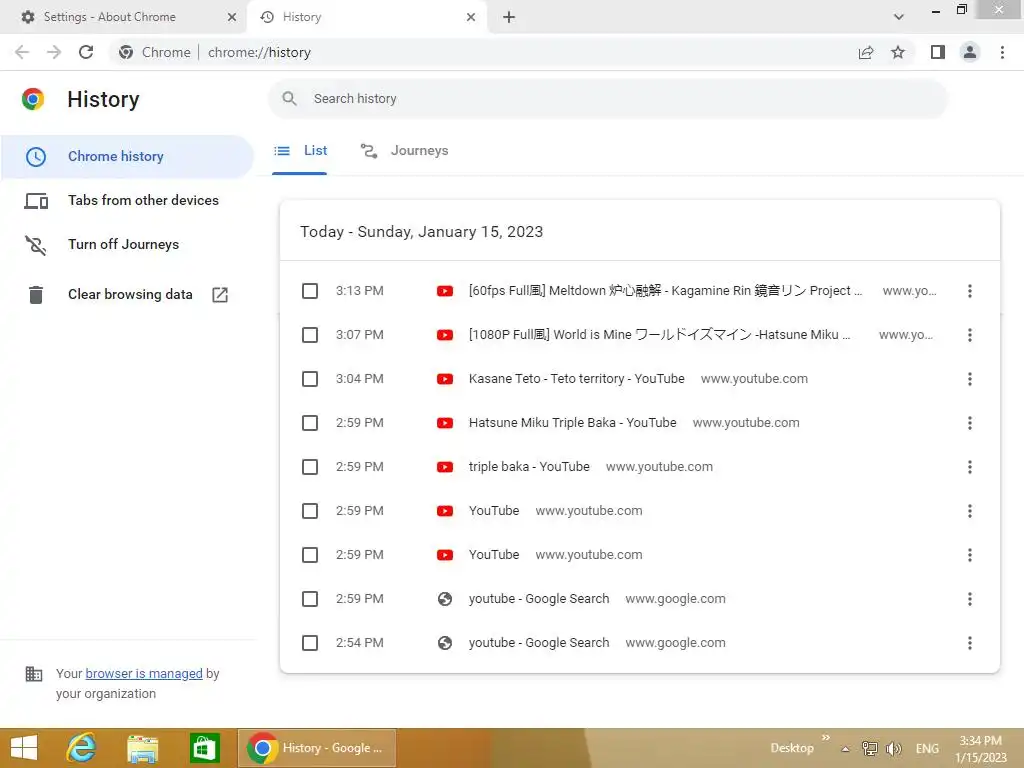Viewport: 1024px width, 768px height.
Task: Open the profile avatar menu
Action: pos(970,52)
